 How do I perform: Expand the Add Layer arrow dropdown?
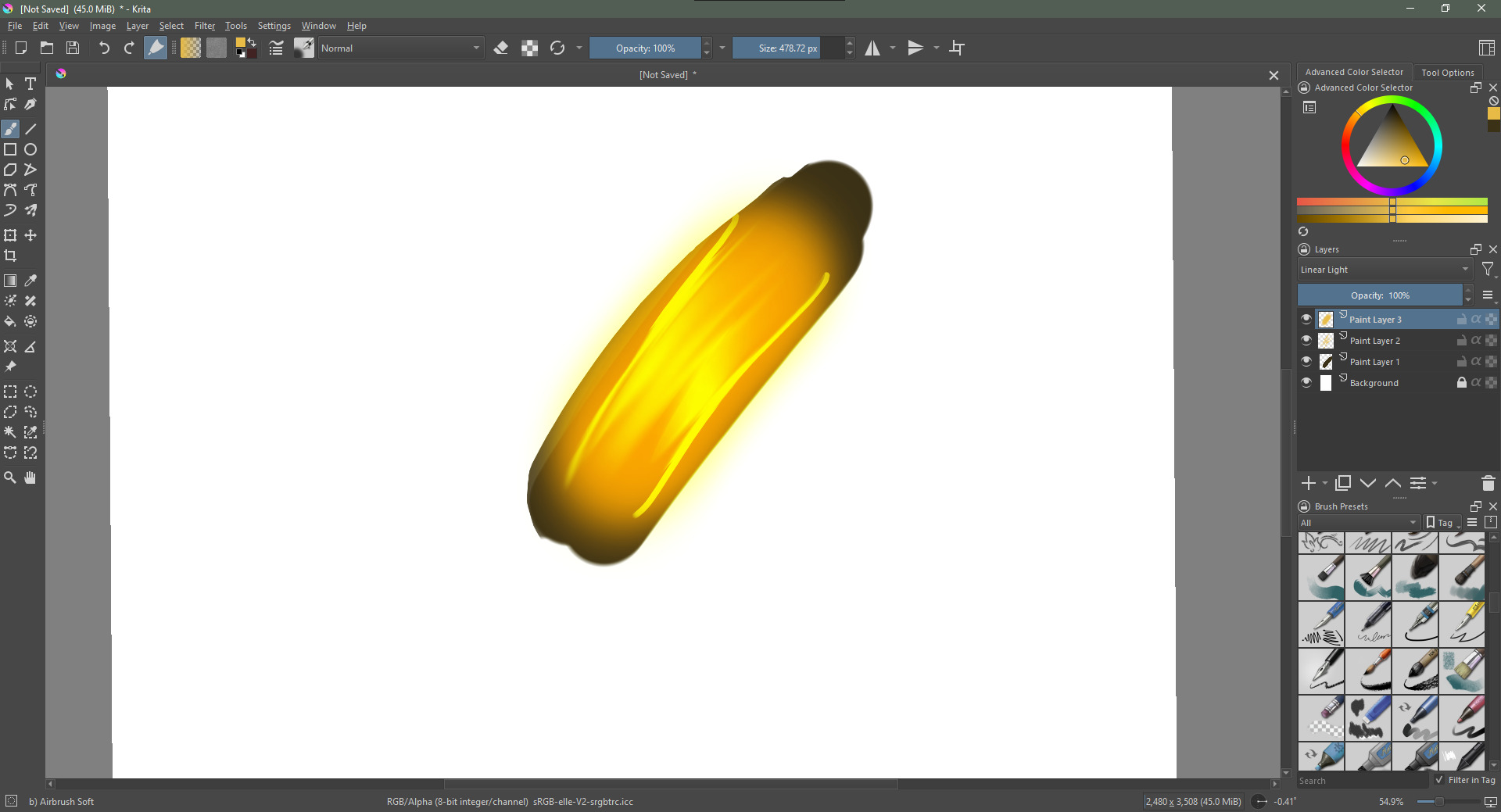pos(1325,484)
